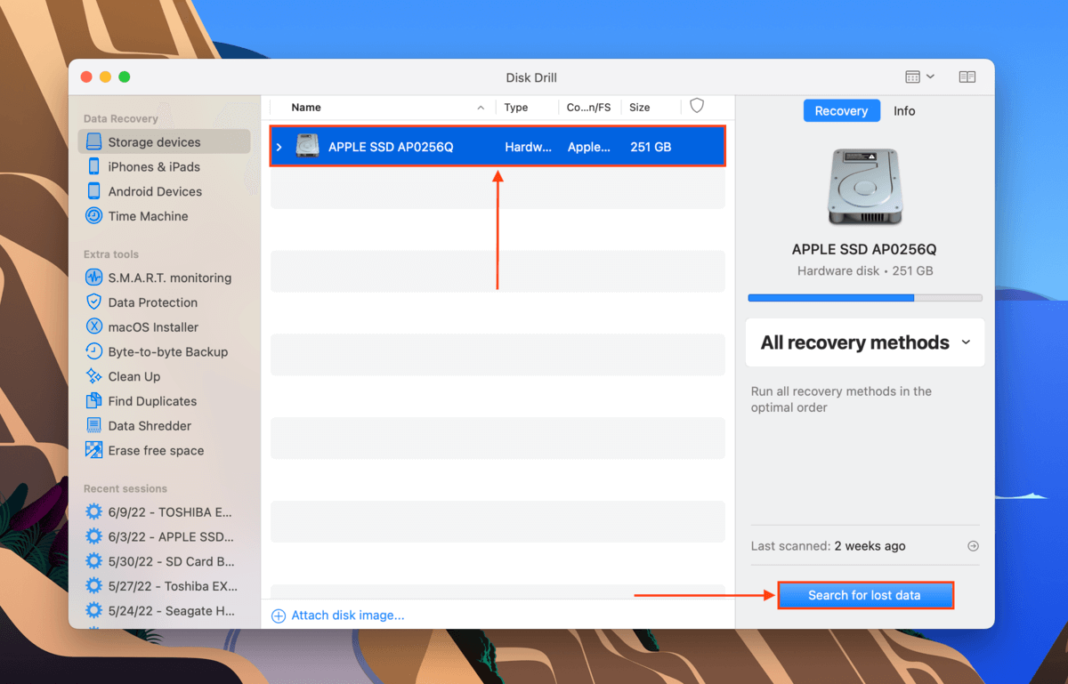Screen dimensions: 1068x684
Task: Select the Recovery tab
Action: click(x=841, y=111)
